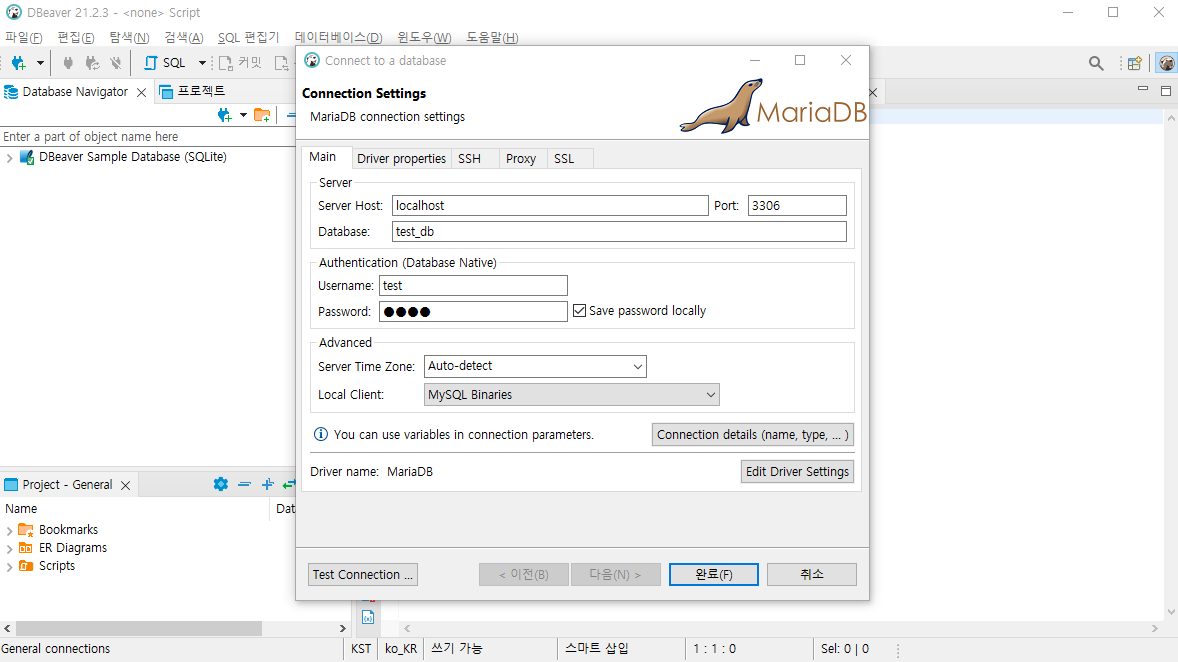
Task: Click the Scripts folder icon
Action: (x=26, y=566)
